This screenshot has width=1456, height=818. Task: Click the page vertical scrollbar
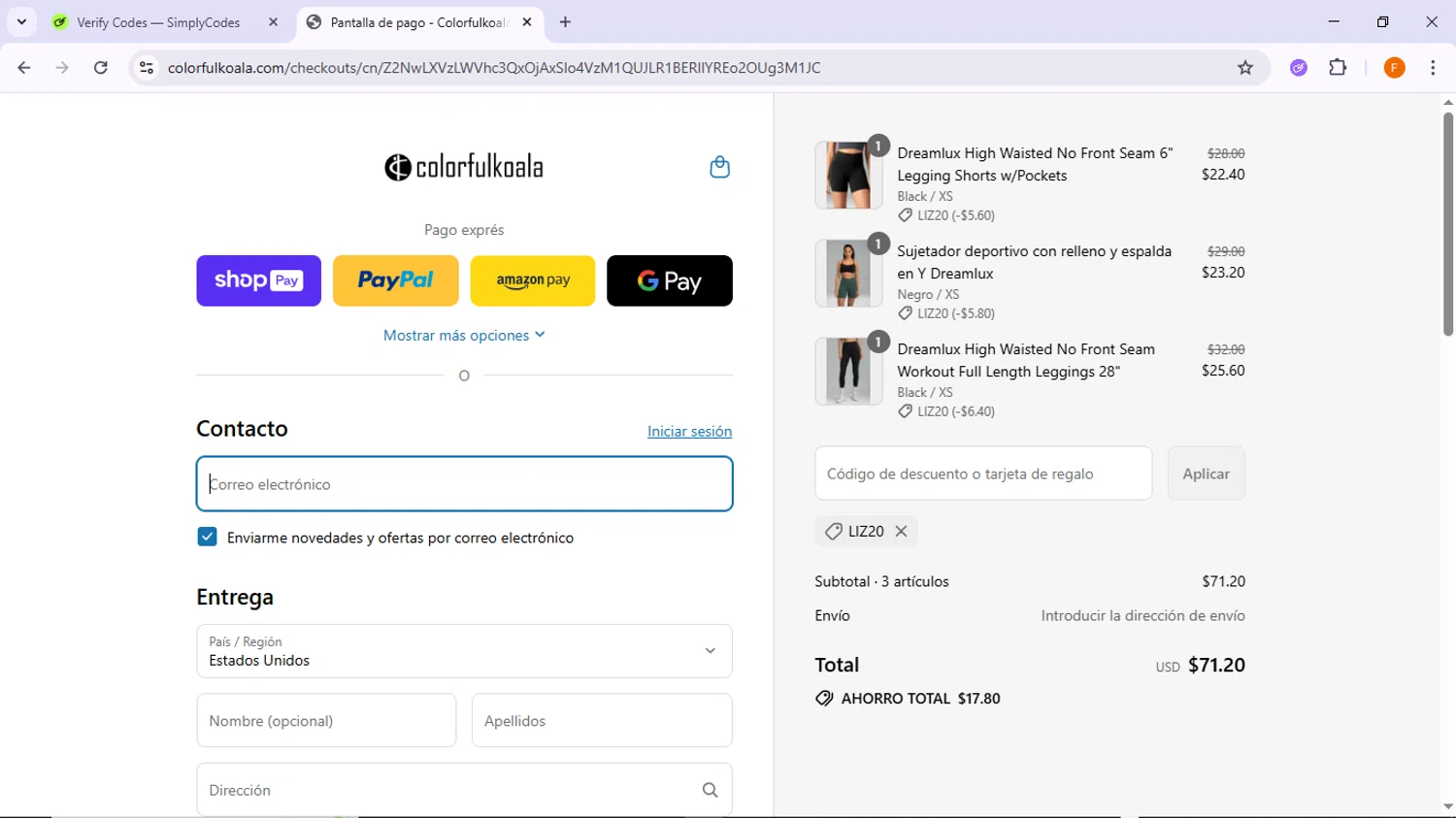1447,223
